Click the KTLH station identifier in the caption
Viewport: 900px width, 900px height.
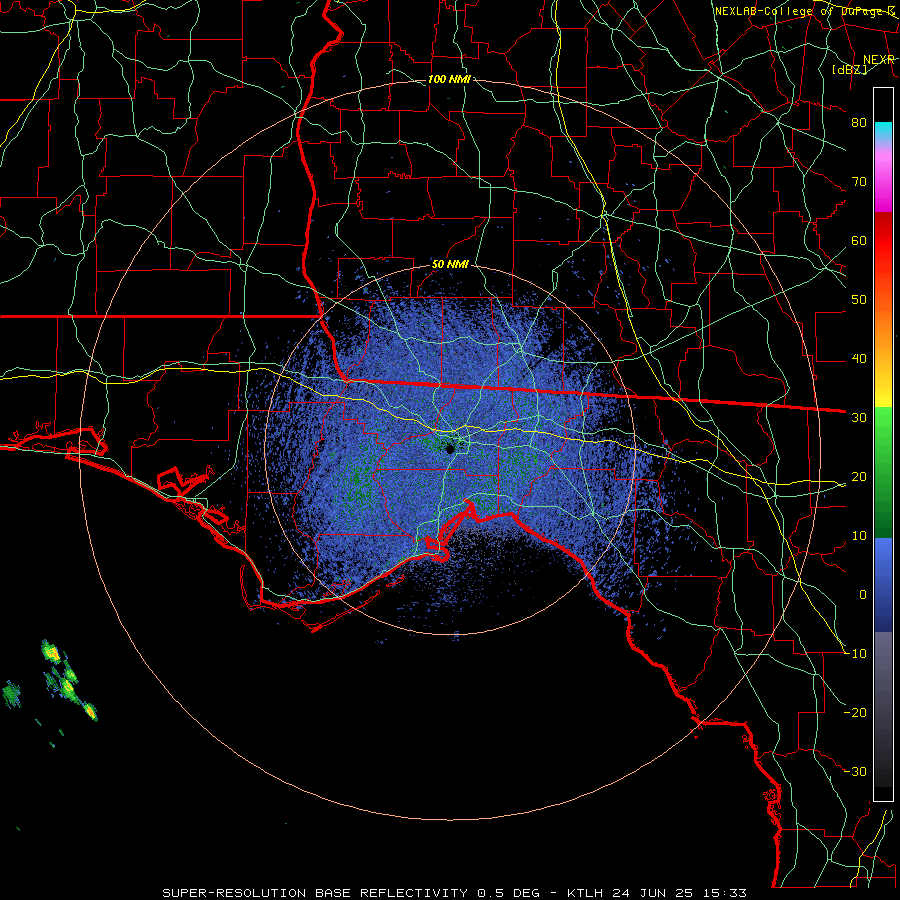pyautogui.click(x=585, y=893)
